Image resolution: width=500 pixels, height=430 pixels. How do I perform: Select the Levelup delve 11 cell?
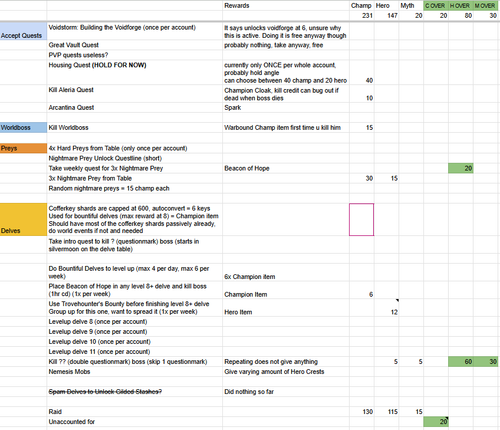point(135,351)
